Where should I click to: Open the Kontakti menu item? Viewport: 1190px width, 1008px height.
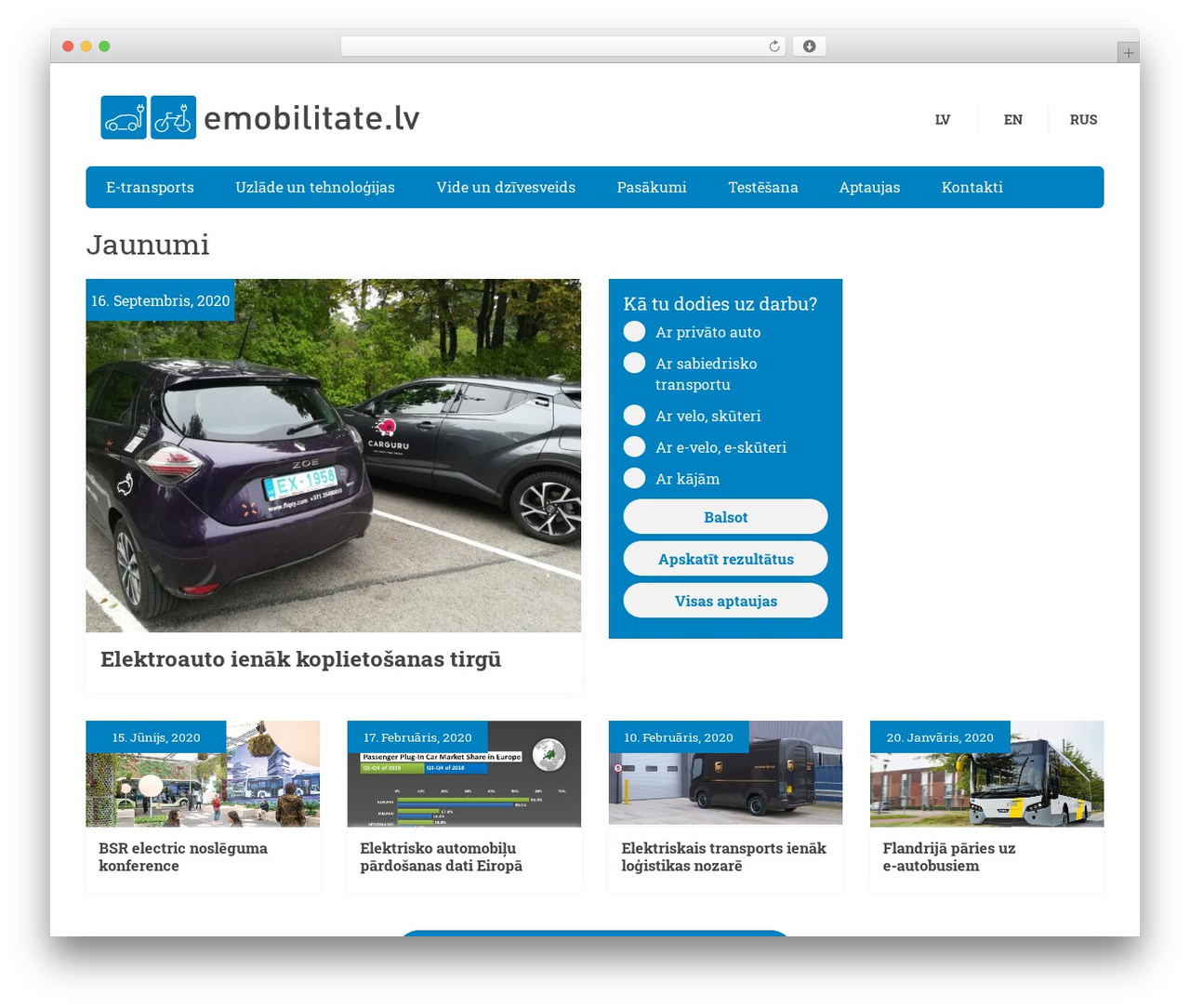click(972, 187)
